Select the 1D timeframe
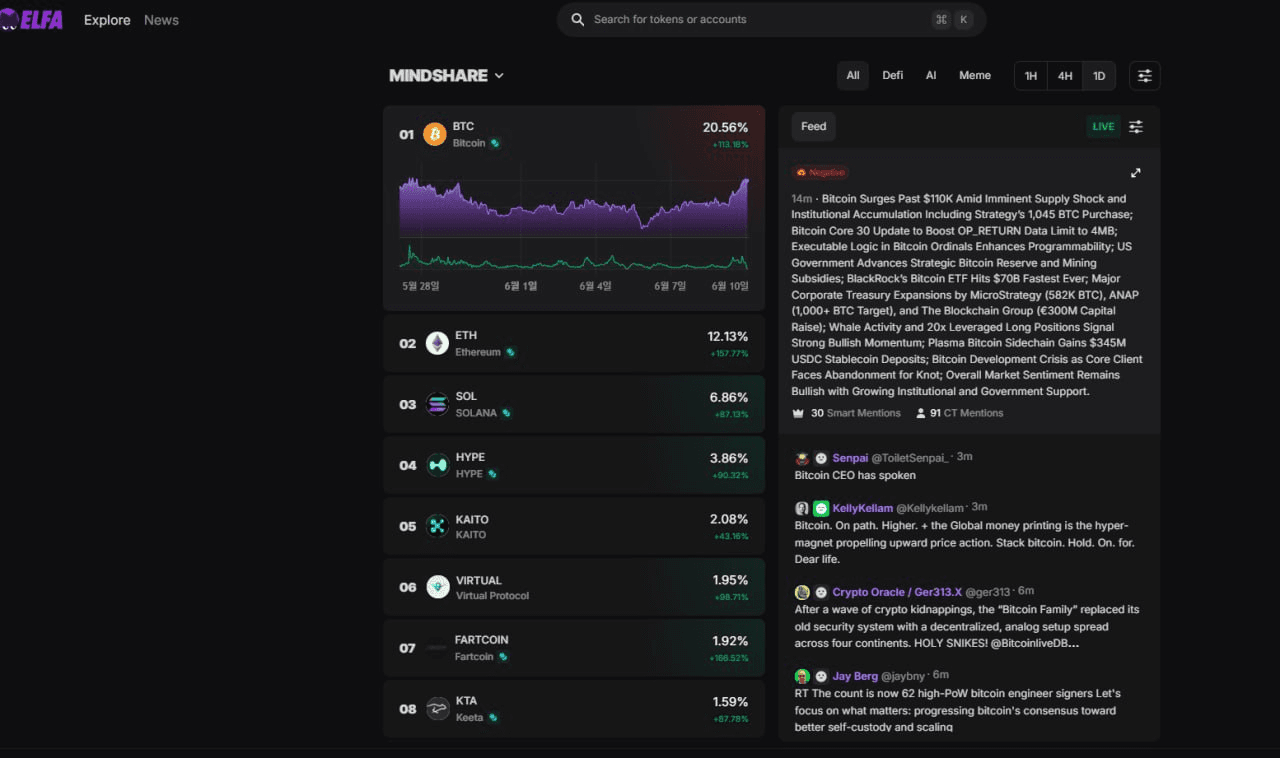The height and width of the screenshot is (758, 1280). (1099, 76)
